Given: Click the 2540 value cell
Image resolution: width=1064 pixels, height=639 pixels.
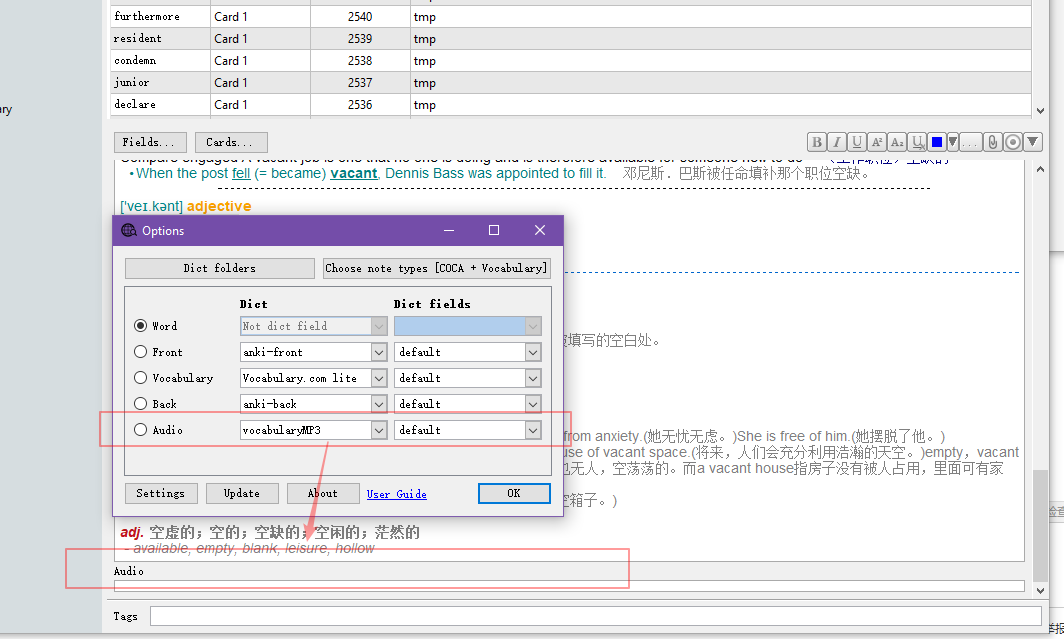Looking at the screenshot, I should [360, 16].
